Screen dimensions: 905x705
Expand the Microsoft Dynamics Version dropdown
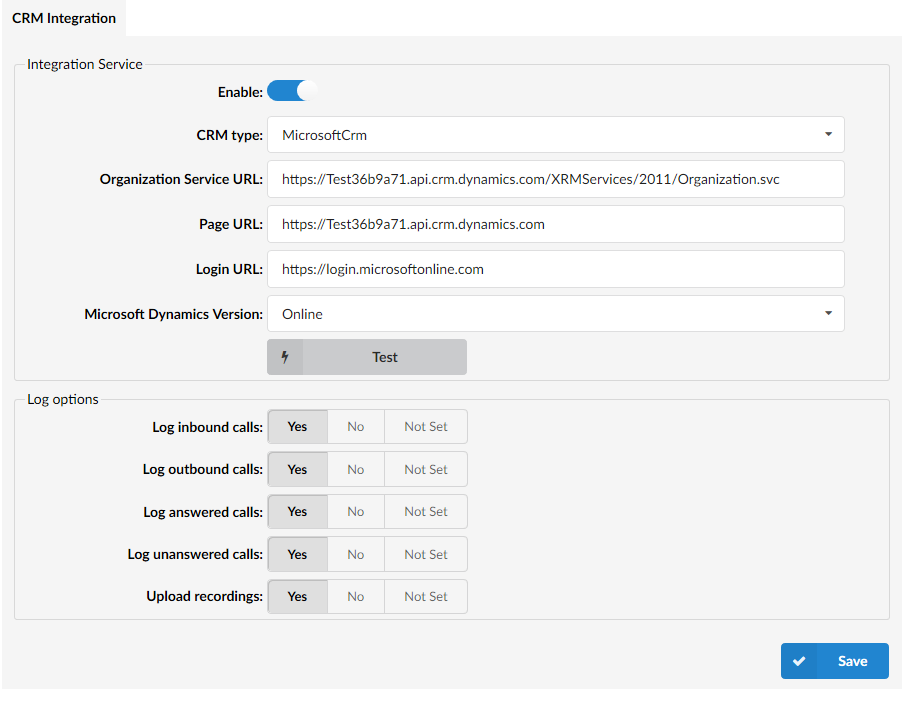pyautogui.click(x=555, y=314)
